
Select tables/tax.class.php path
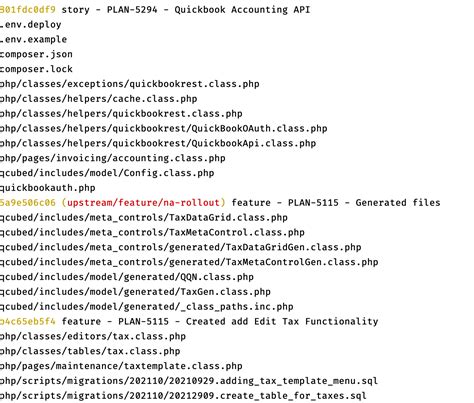[90, 351]
